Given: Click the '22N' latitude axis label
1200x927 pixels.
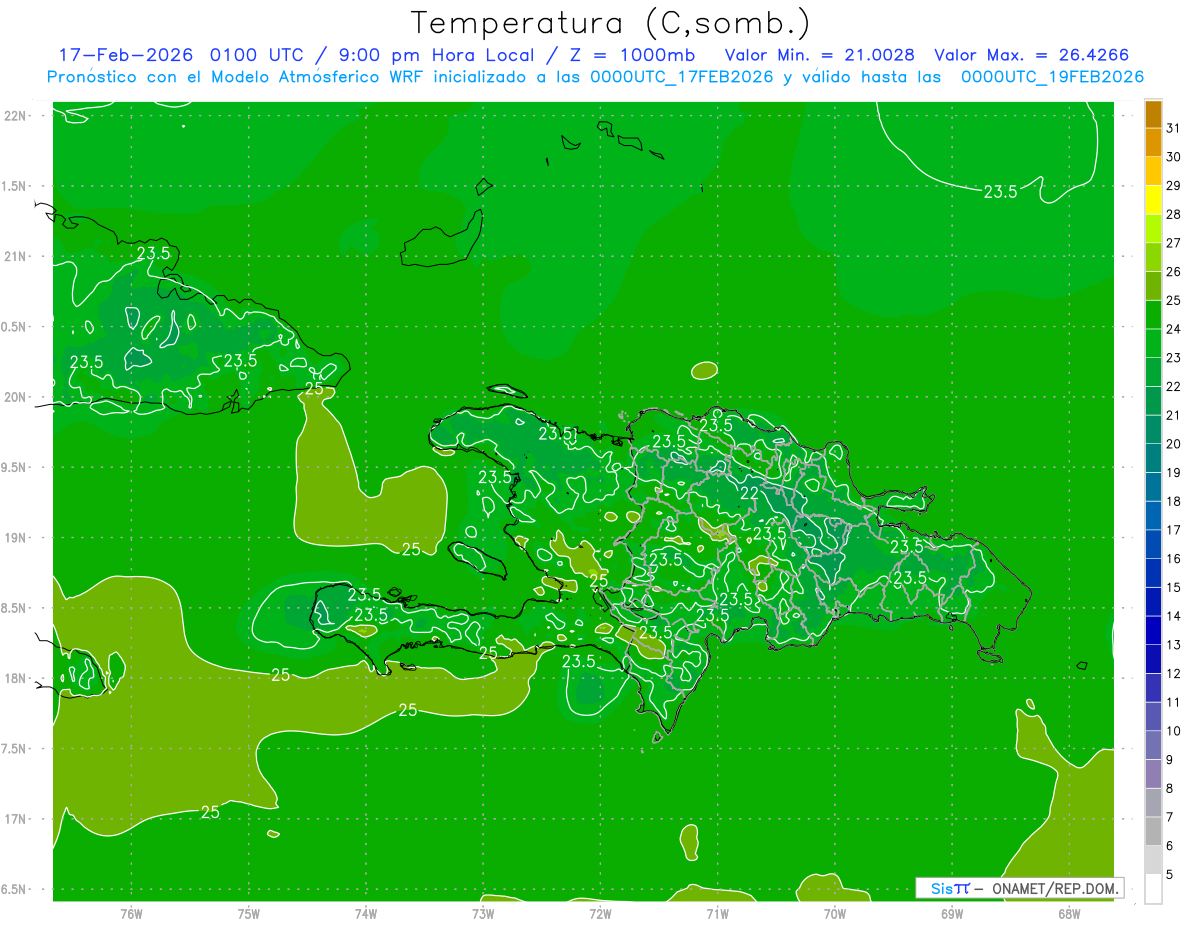Looking at the screenshot, I should (x=16, y=116).
